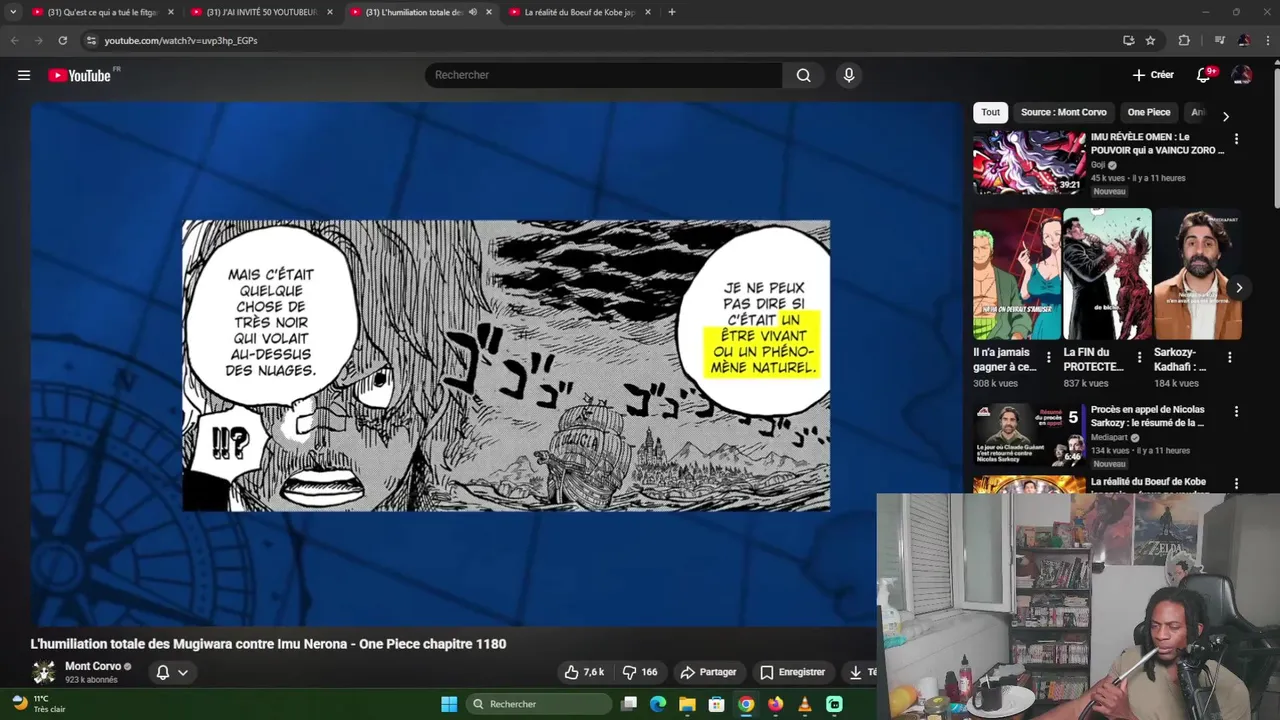Open the Mont Corvo channel avatar
1280x720 pixels.
43,672
